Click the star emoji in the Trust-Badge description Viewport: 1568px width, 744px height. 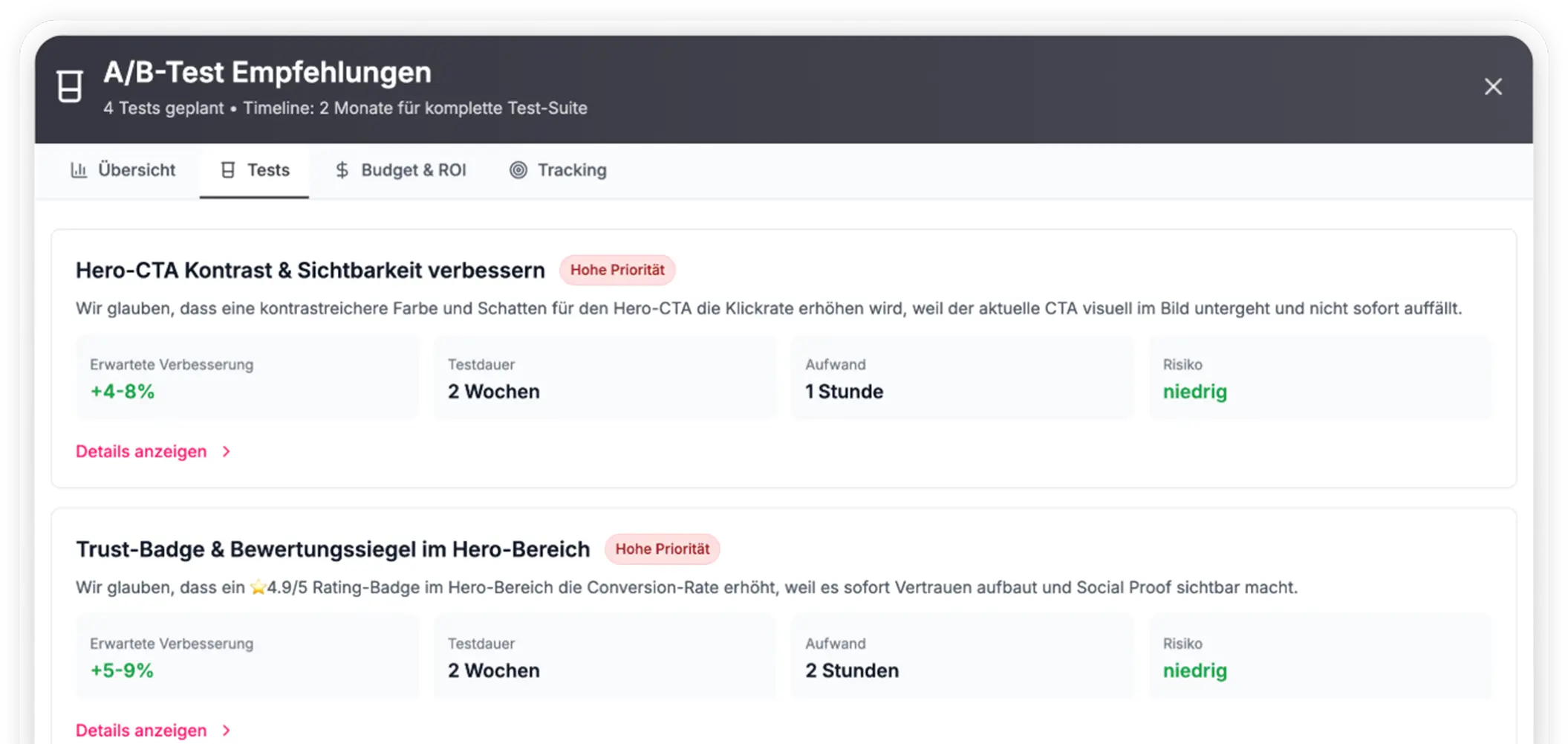pos(258,588)
